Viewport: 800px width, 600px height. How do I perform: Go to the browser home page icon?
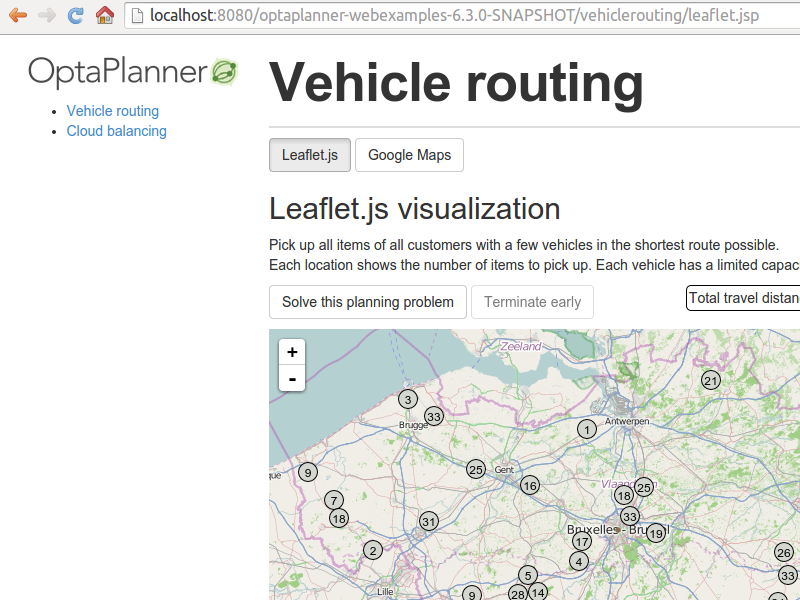coord(104,15)
